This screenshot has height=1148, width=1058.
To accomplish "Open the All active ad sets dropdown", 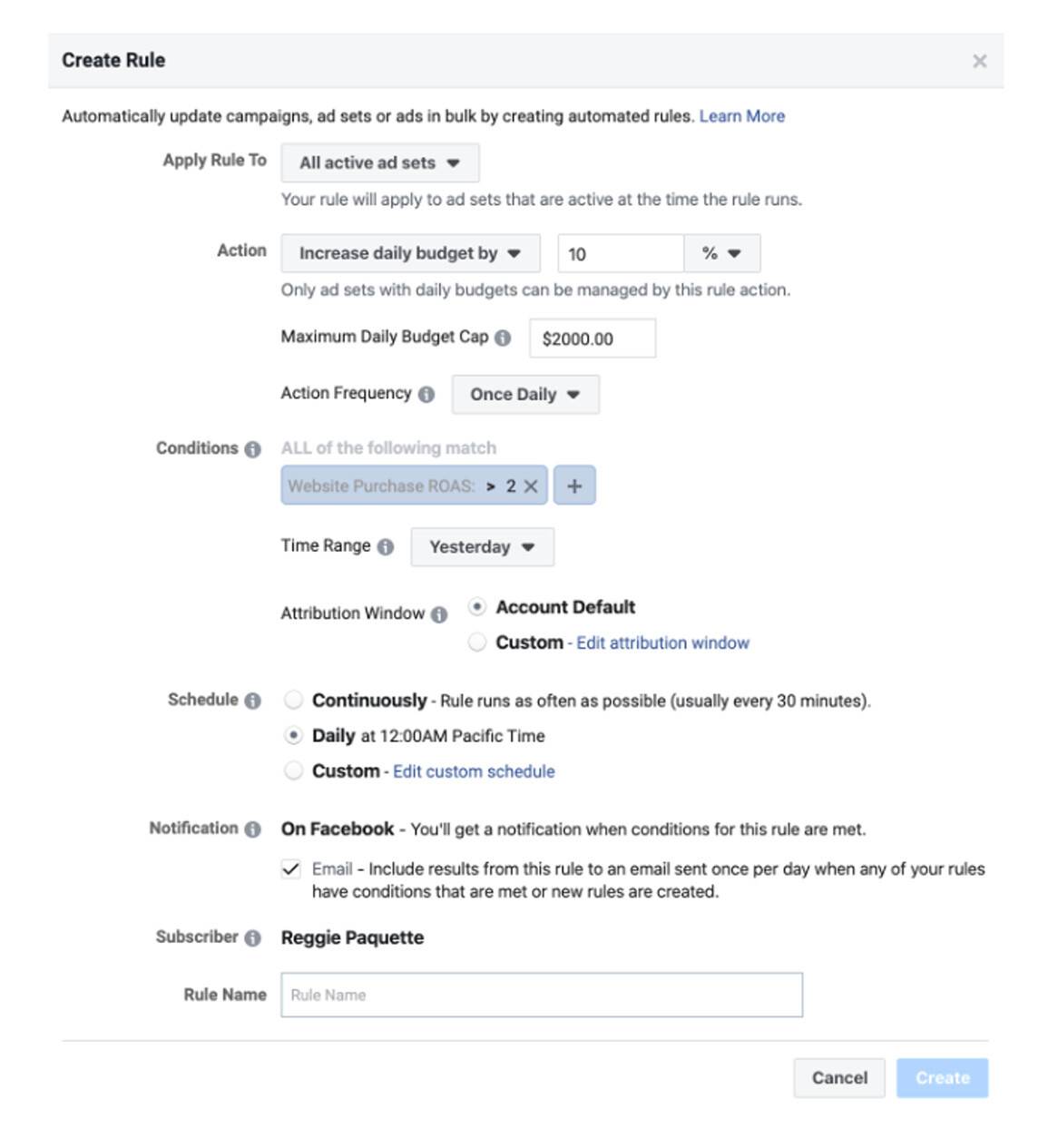I will tap(379, 162).
